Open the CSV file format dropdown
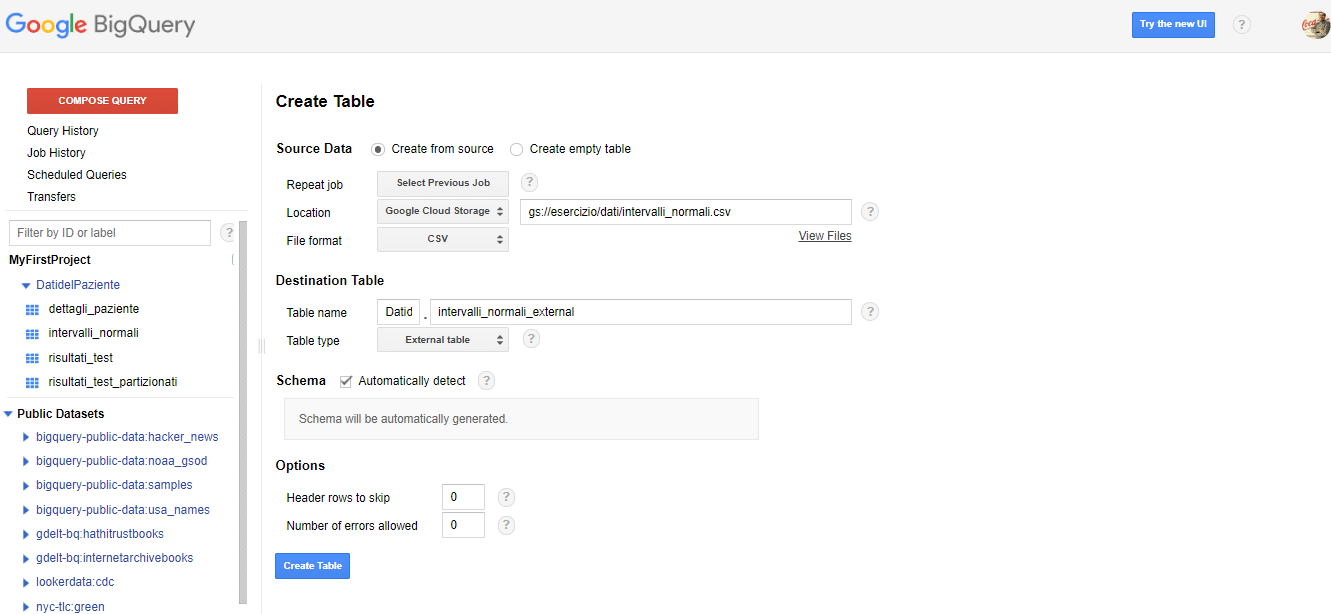Viewport: 1331px width, 614px height. (x=443, y=239)
